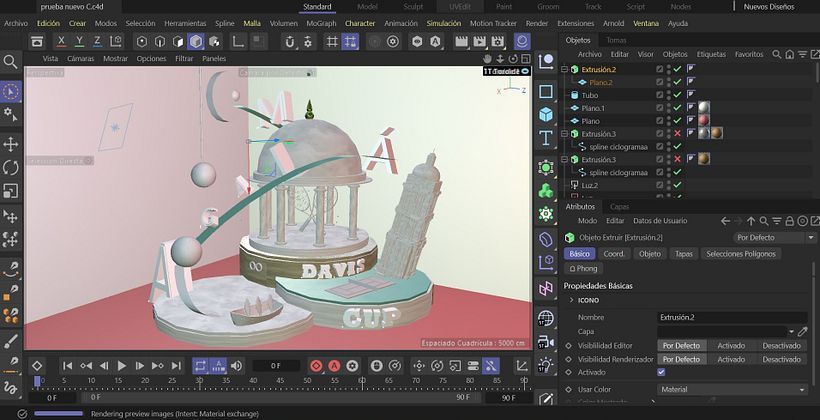Enable the red X on first Extrusión.3

[678, 133]
